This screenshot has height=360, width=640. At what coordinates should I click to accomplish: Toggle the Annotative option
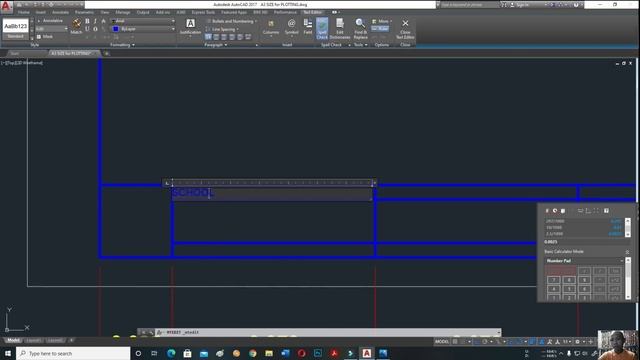[x=50, y=21]
